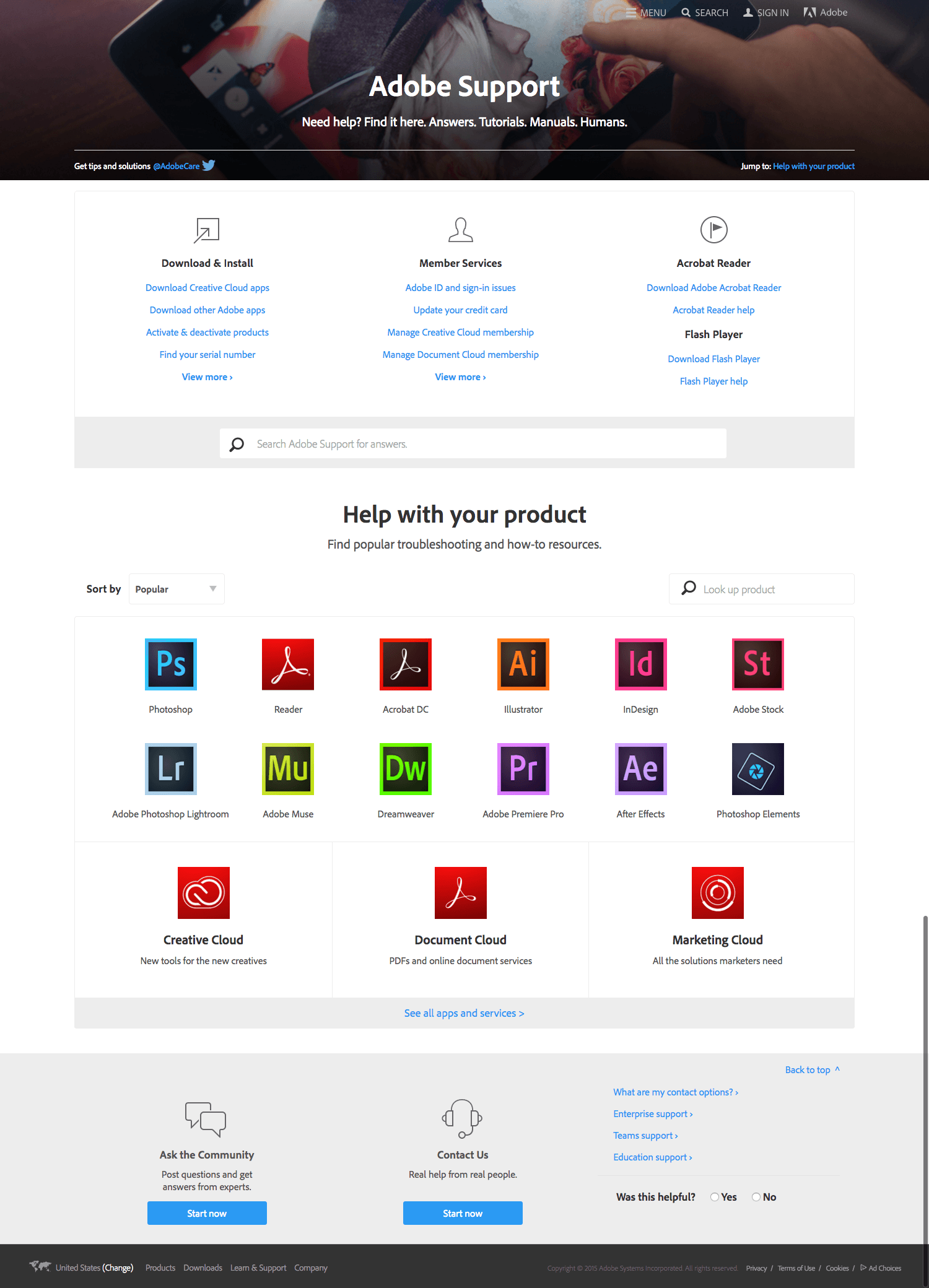The height and width of the screenshot is (1288, 929).
Task: Choose the Adobe Muse Mu icon
Action: click(288, 768)
